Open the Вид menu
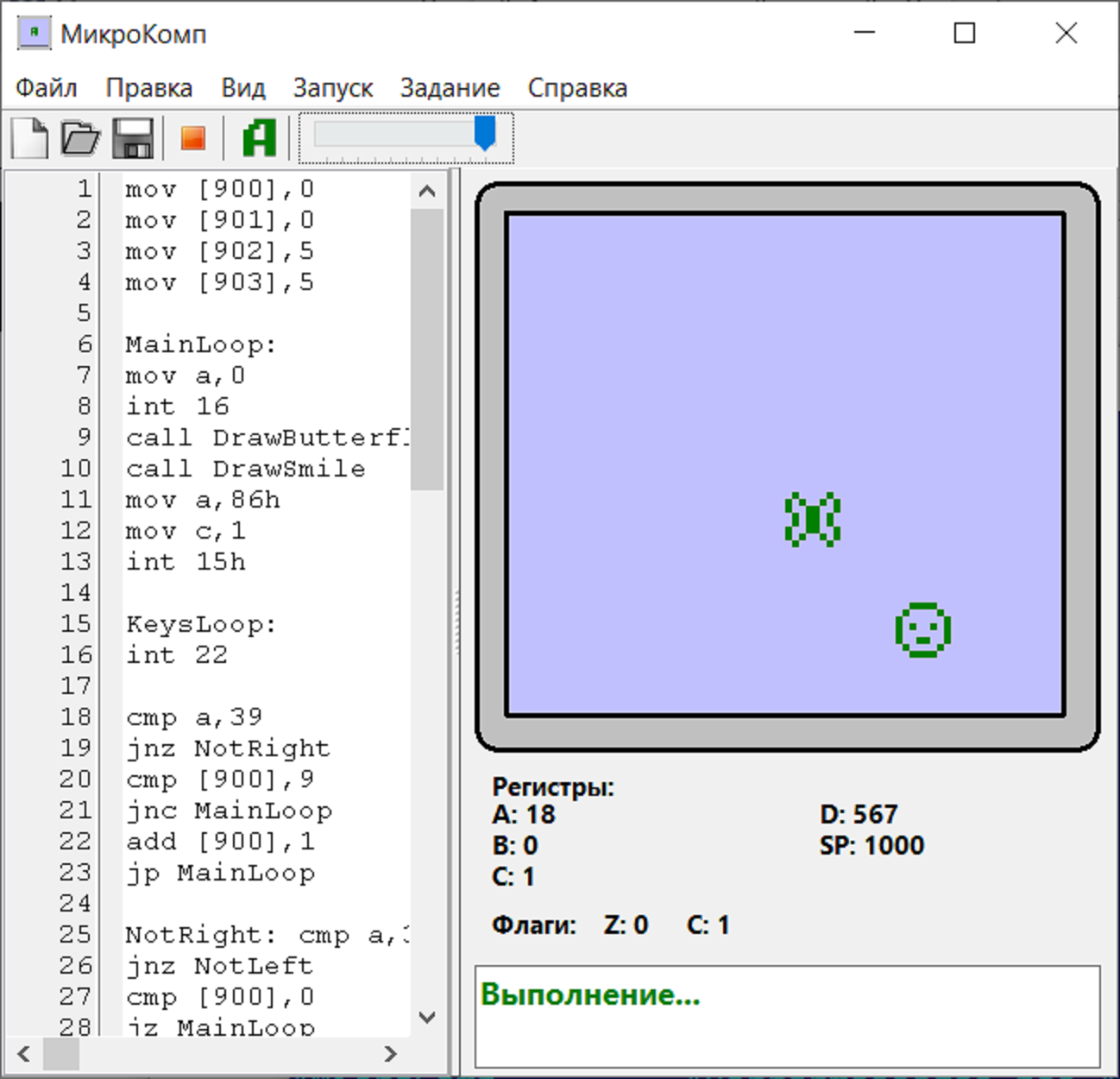The height and width of the screenshot is (1079, 1120). (242, 88)
